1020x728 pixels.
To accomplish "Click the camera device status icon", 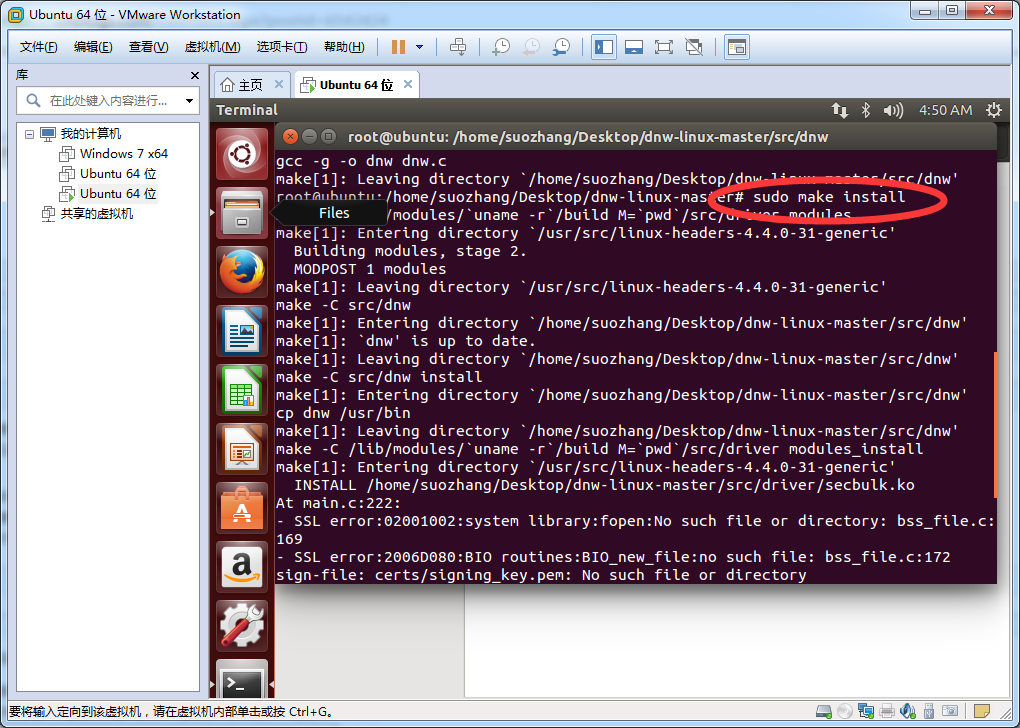I will pyautogui.click(x=950, y=712).
